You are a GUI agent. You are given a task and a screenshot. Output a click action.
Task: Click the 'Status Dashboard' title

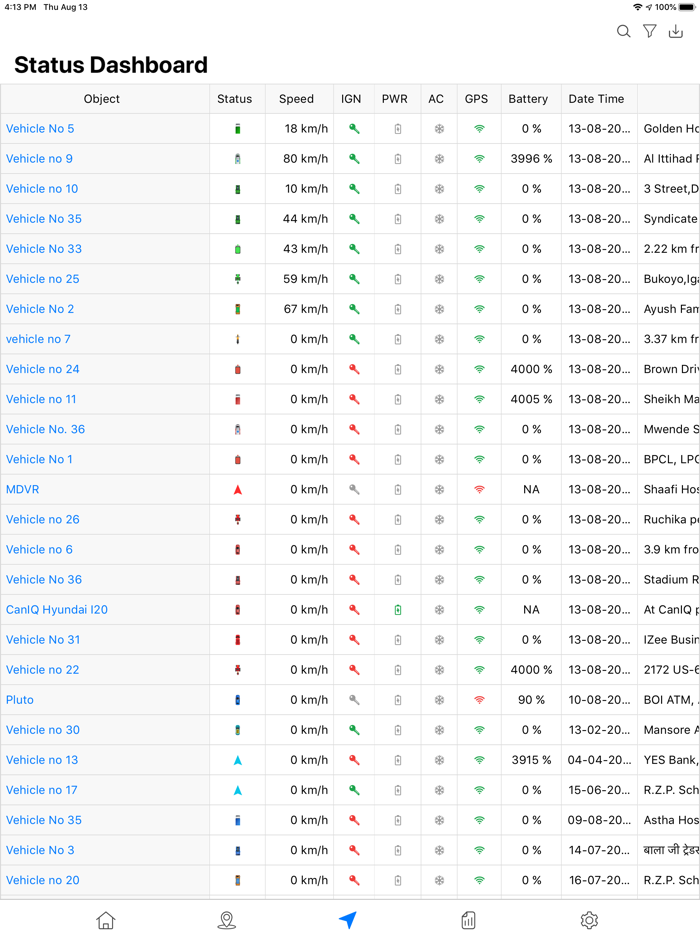tap(111, 65)
